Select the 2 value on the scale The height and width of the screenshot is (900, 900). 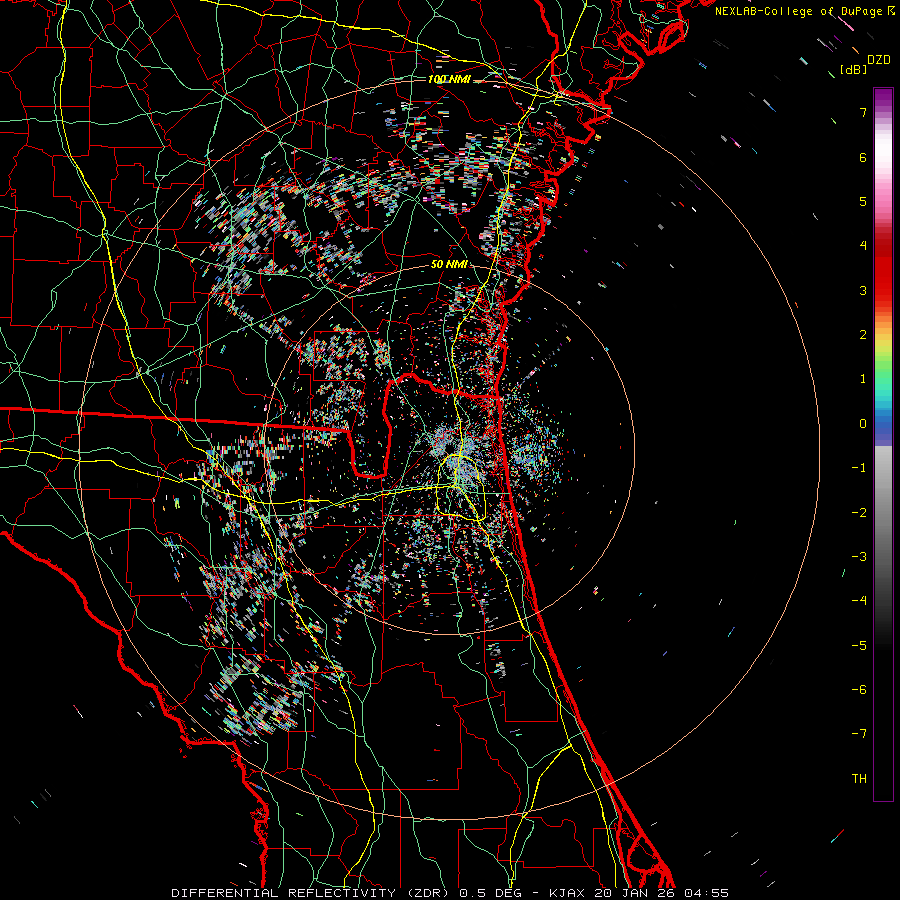tap(863, 335)
